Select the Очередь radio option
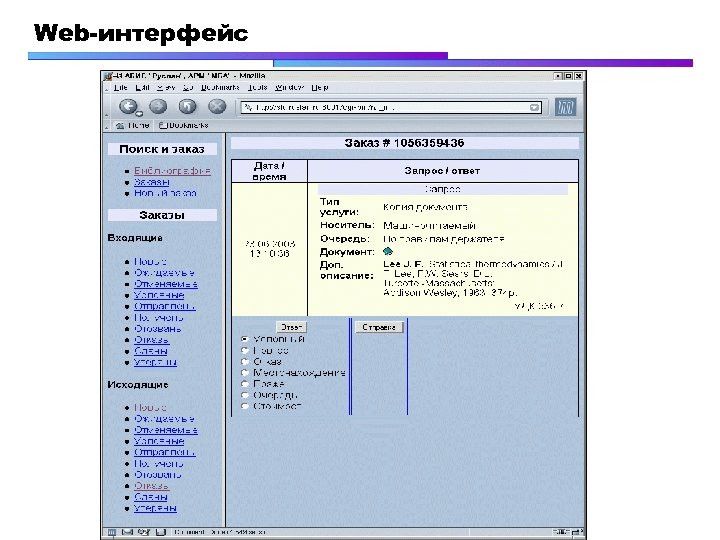Viewport: 720px width, 540px height. coord(245,395)
